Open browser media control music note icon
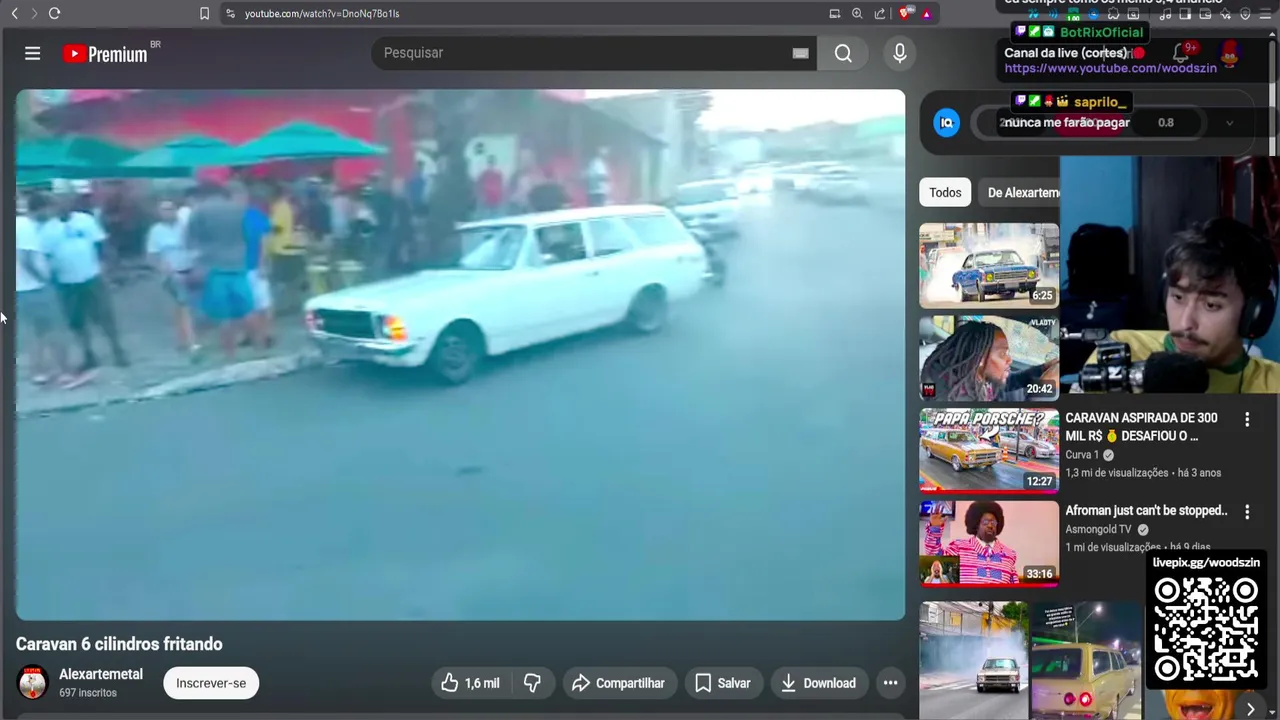Image resolution: width=1280 pixels, height=720 pixels. (1165, 14)
